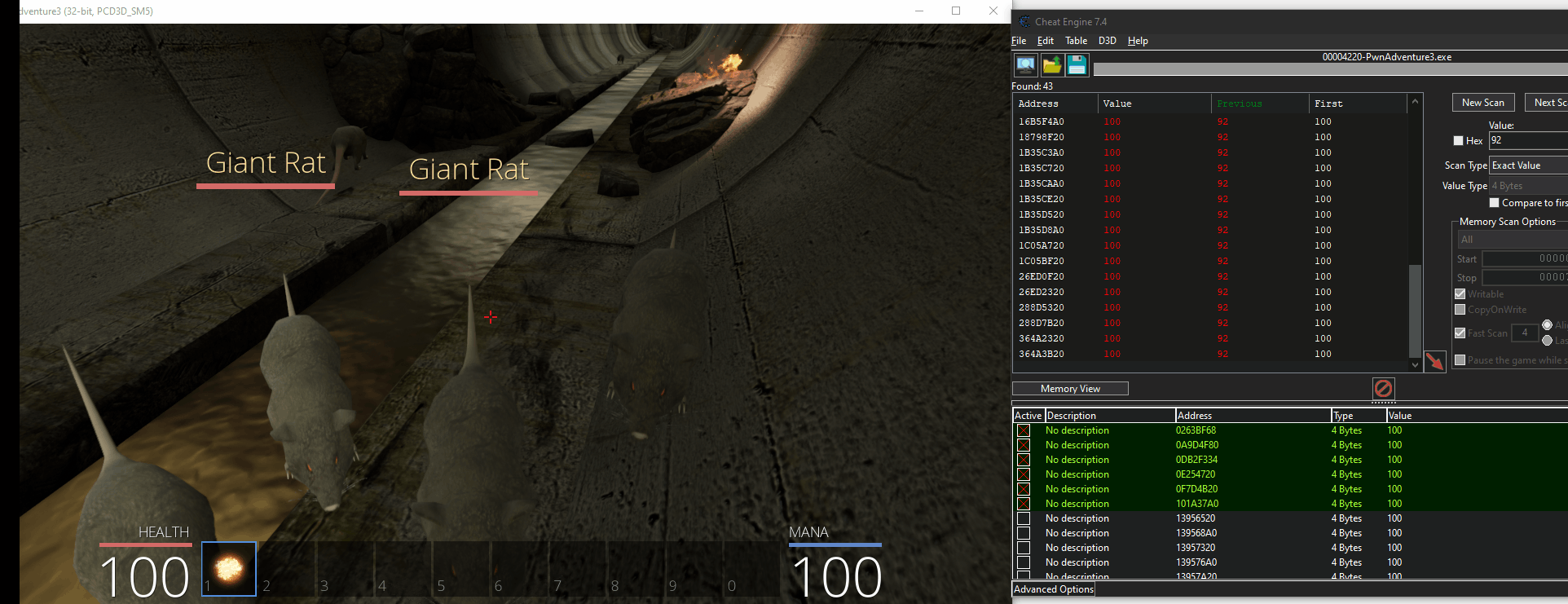Click the Value column header in results
1568x604 pixels.
(x=1154, y=104)
